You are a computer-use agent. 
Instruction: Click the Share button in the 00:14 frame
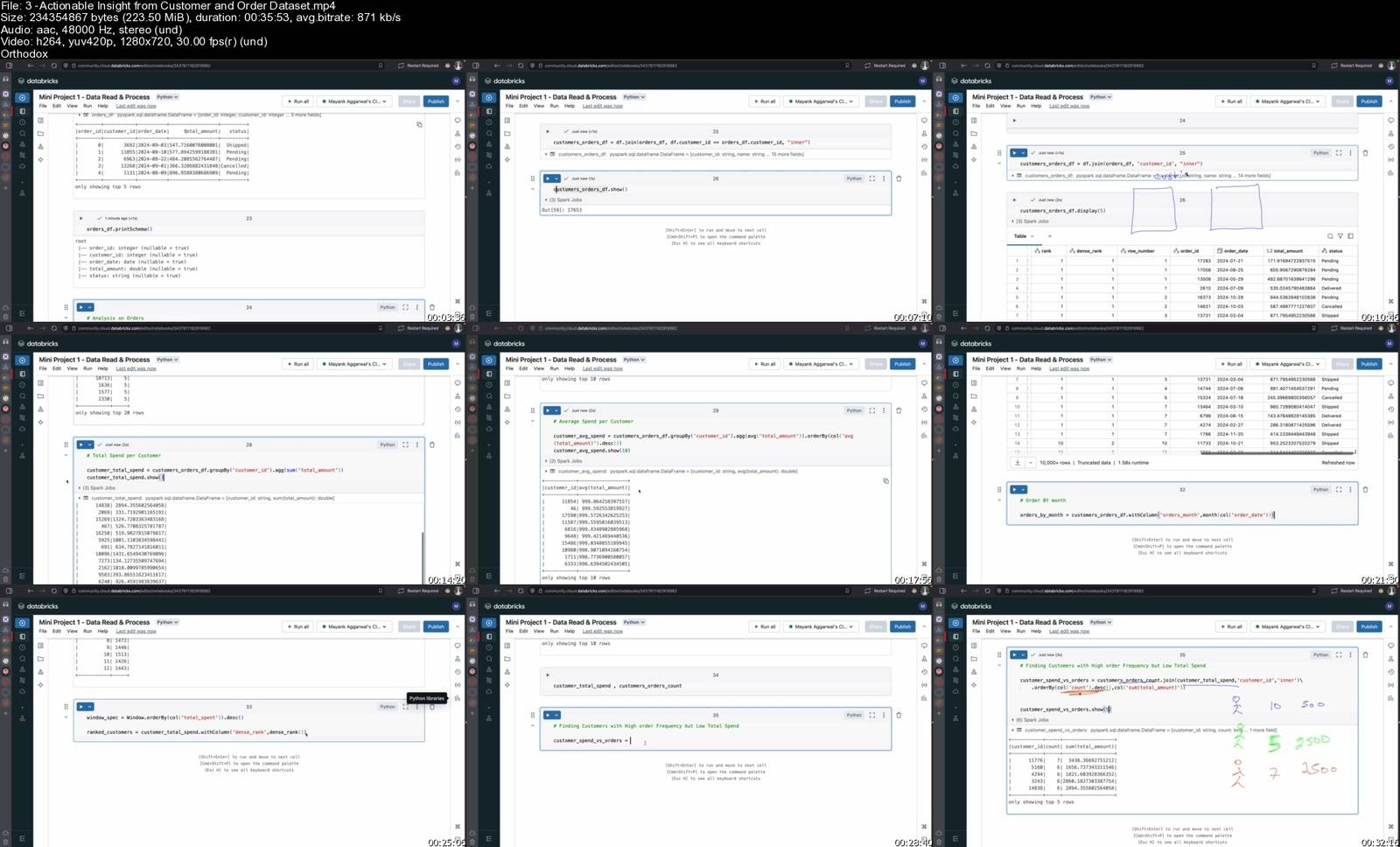409,364
